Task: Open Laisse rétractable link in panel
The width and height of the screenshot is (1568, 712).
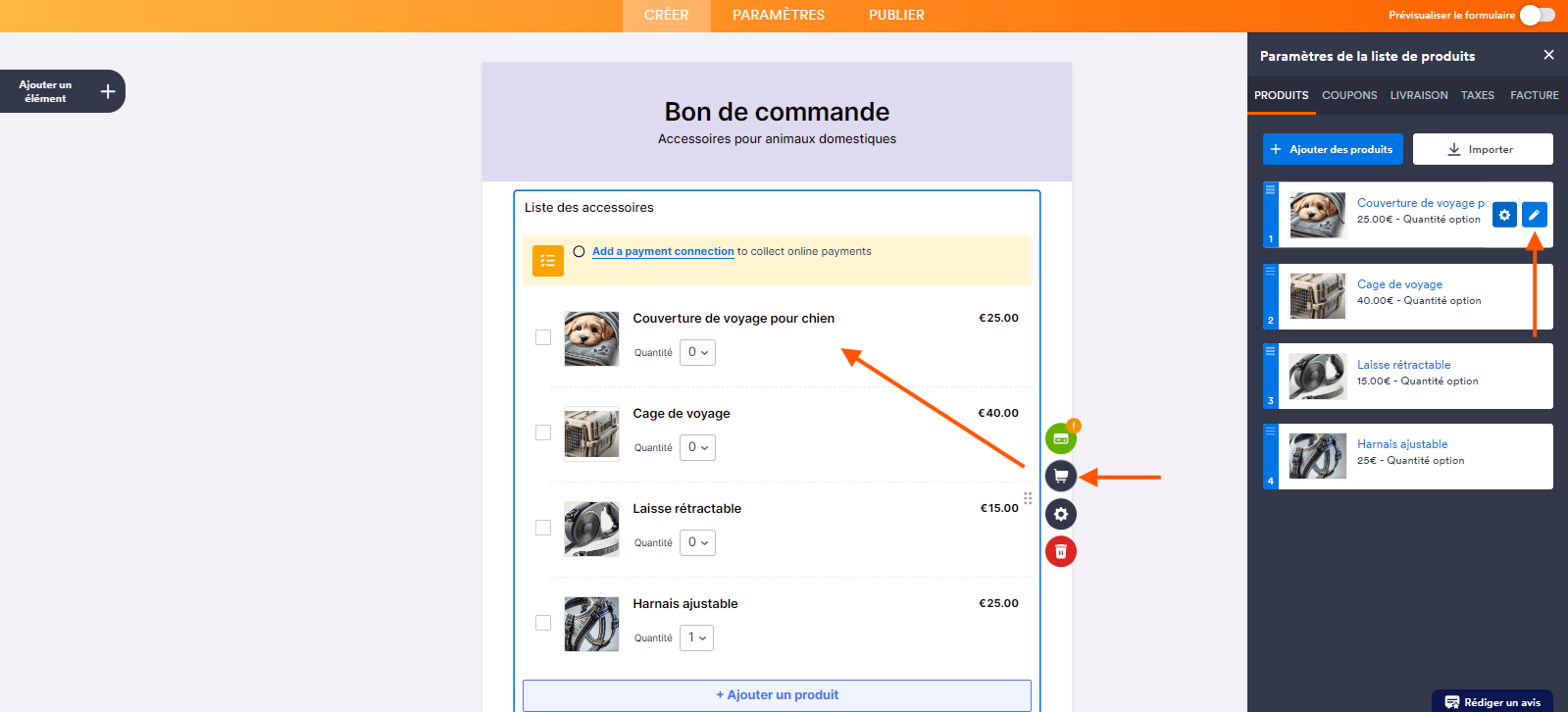Action: click(1403, 365)
